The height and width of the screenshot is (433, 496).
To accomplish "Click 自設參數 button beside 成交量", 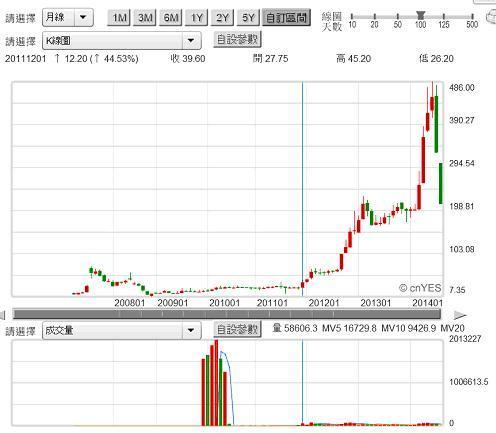I will pos(237,329).
